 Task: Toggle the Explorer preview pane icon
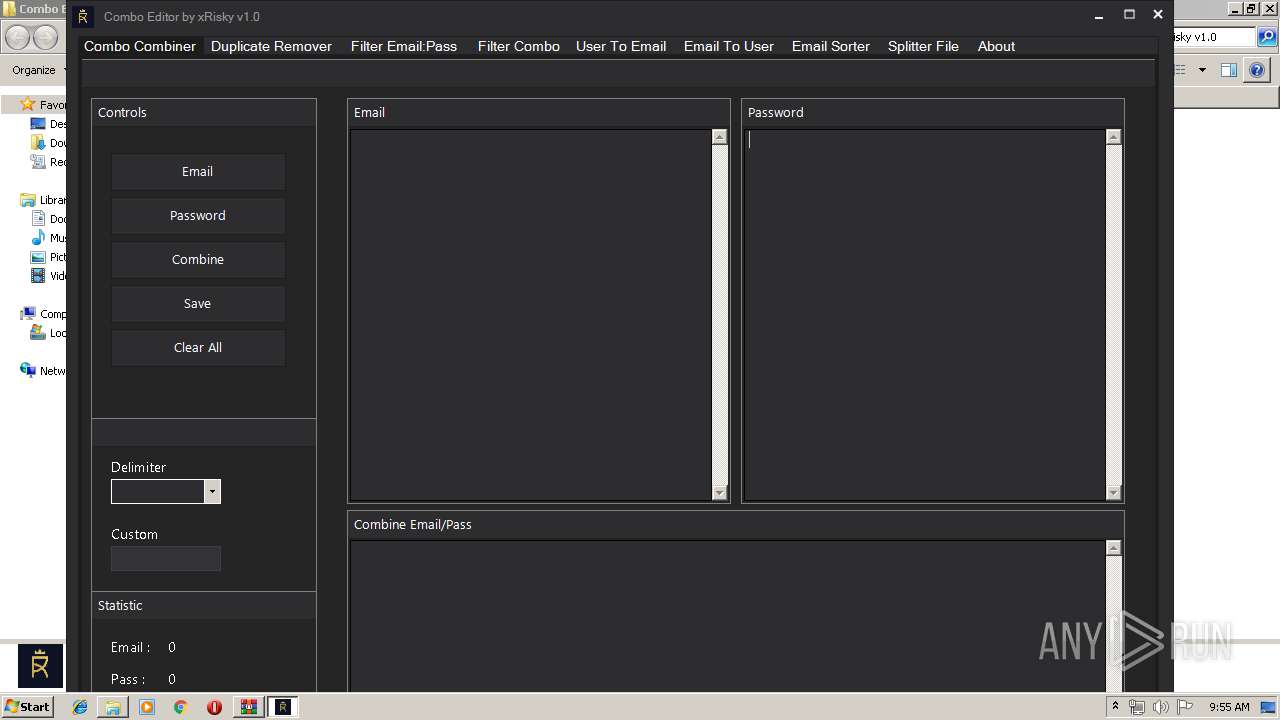click(1229, 70)
